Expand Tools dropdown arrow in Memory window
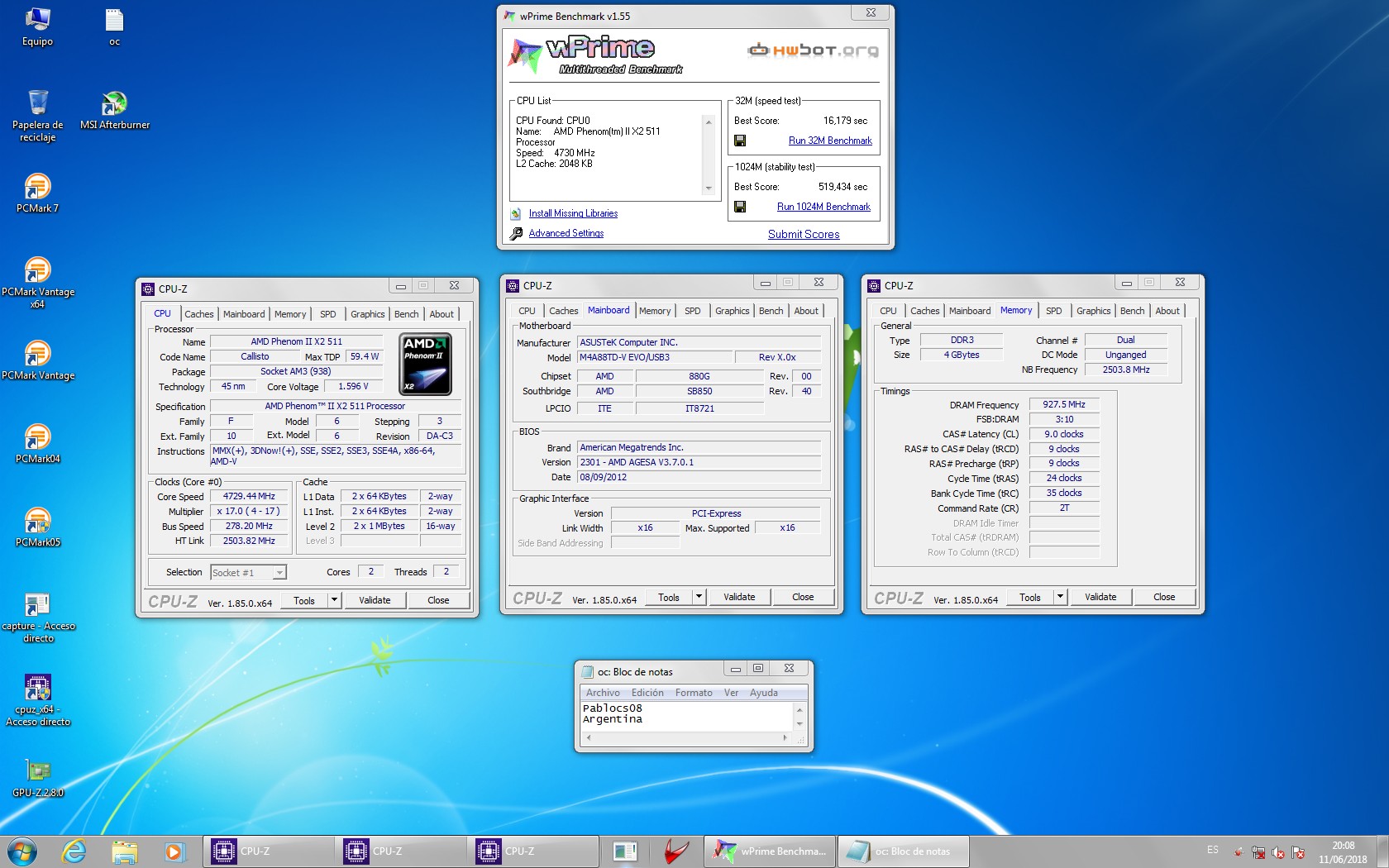Image resolution: width=1389 pixels, height=868 pixels. 1060,597
